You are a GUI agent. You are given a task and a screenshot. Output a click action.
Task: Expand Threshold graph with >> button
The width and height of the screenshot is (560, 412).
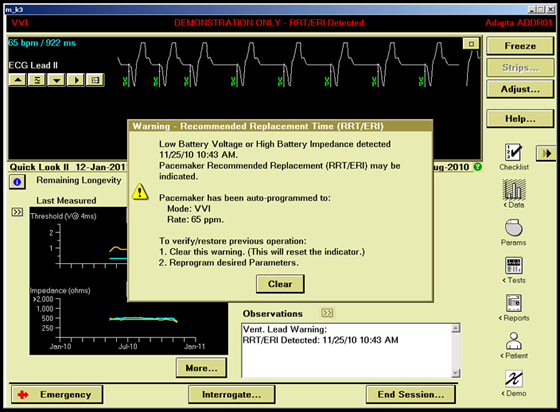tap(17, 212)
